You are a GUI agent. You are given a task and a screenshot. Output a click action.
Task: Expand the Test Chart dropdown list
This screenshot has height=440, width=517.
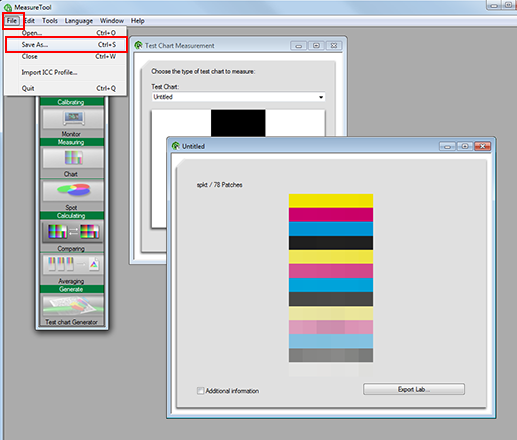point(321,97)
